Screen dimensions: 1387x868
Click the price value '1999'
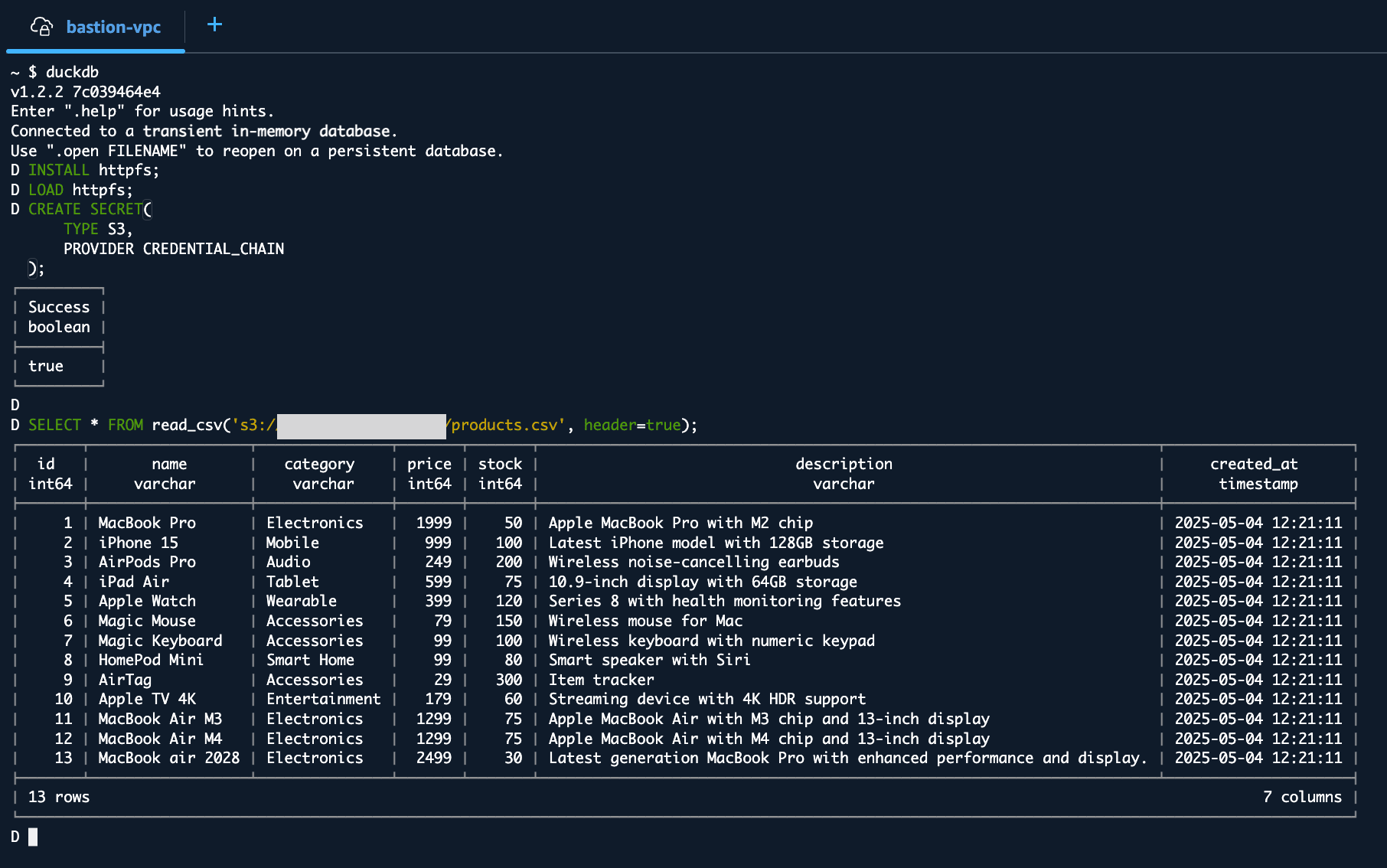click(x=434, y=523)
